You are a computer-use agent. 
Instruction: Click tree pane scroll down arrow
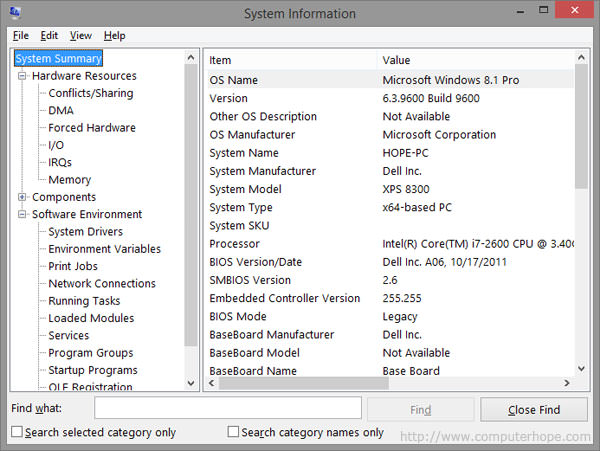pyautogui.click(x=191, y=383)
